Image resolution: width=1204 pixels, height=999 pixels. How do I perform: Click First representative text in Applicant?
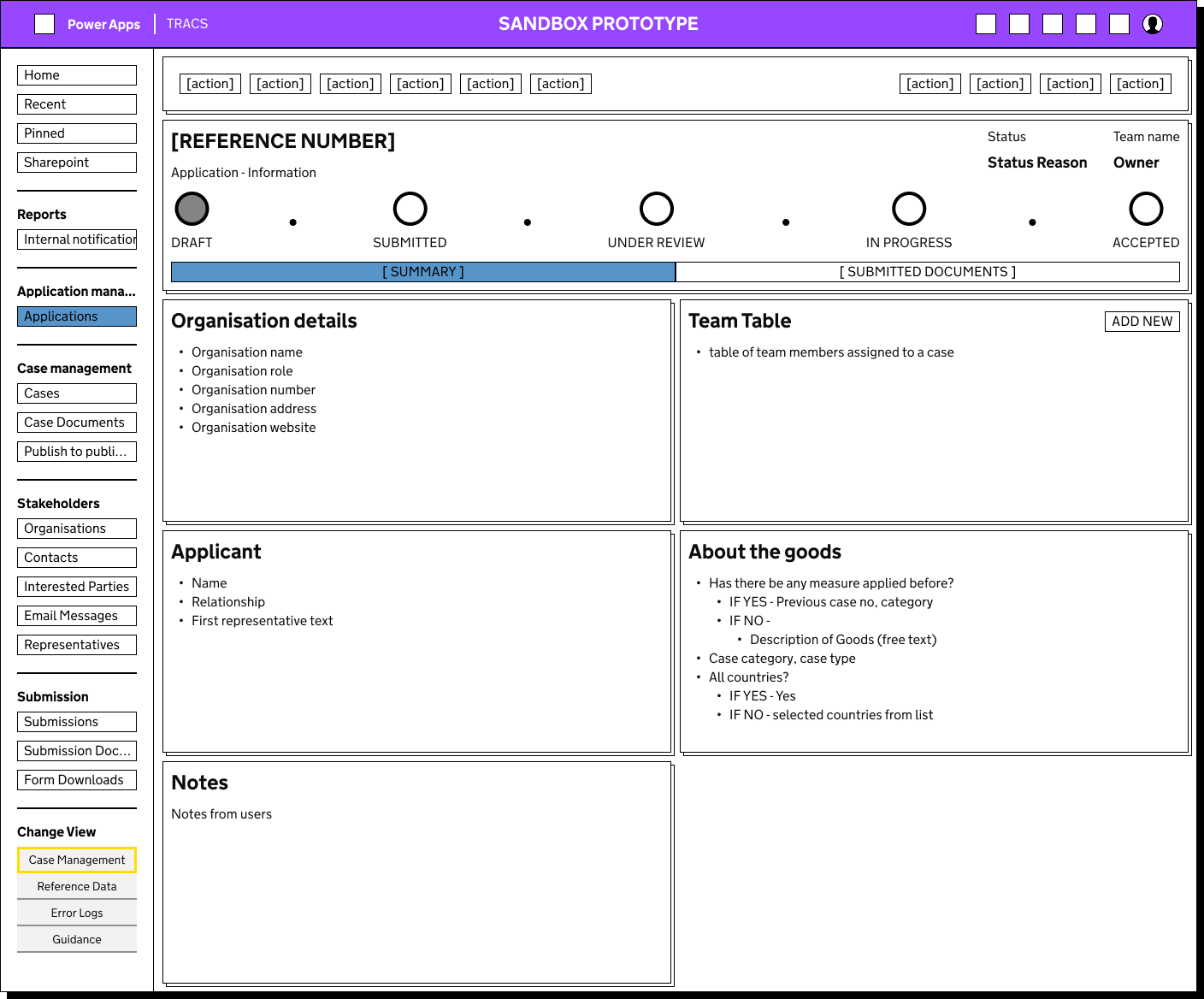point(263,621)
